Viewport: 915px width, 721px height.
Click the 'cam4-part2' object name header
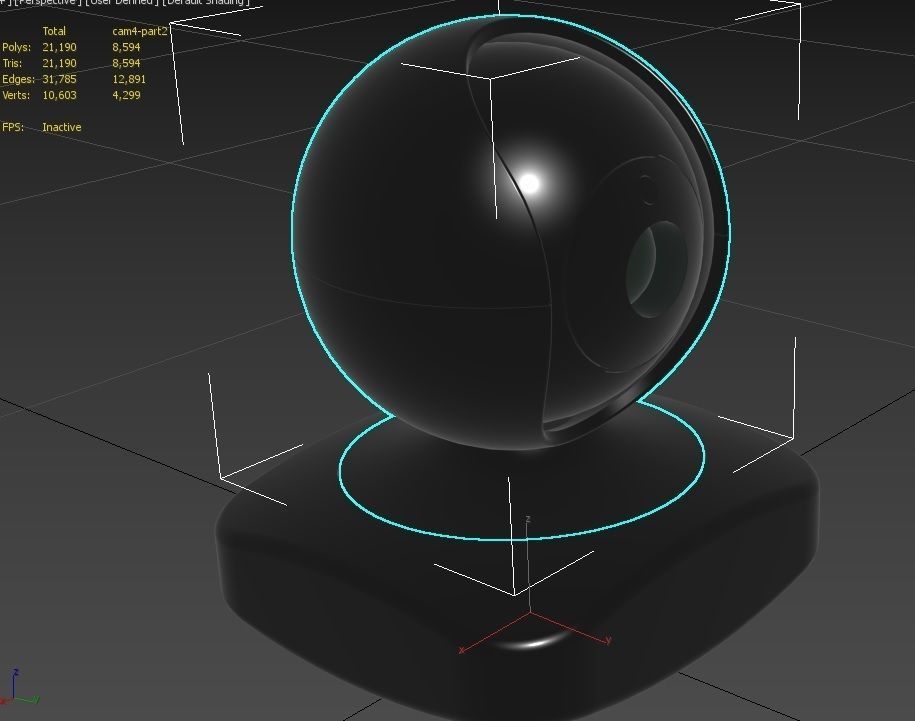140,31
